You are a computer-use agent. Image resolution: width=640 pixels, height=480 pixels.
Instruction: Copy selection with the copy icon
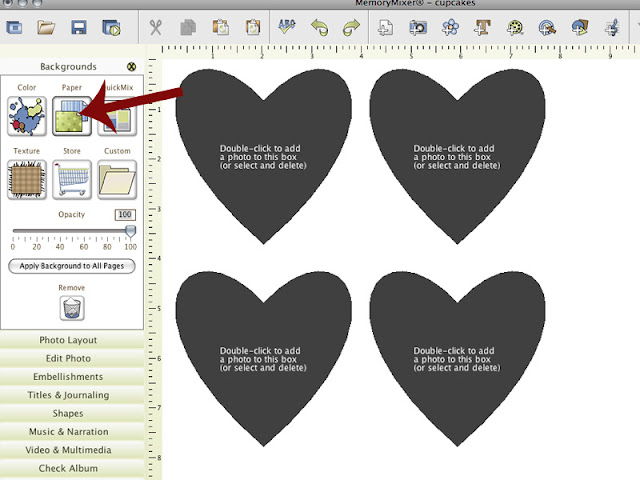tap(188, 28)
